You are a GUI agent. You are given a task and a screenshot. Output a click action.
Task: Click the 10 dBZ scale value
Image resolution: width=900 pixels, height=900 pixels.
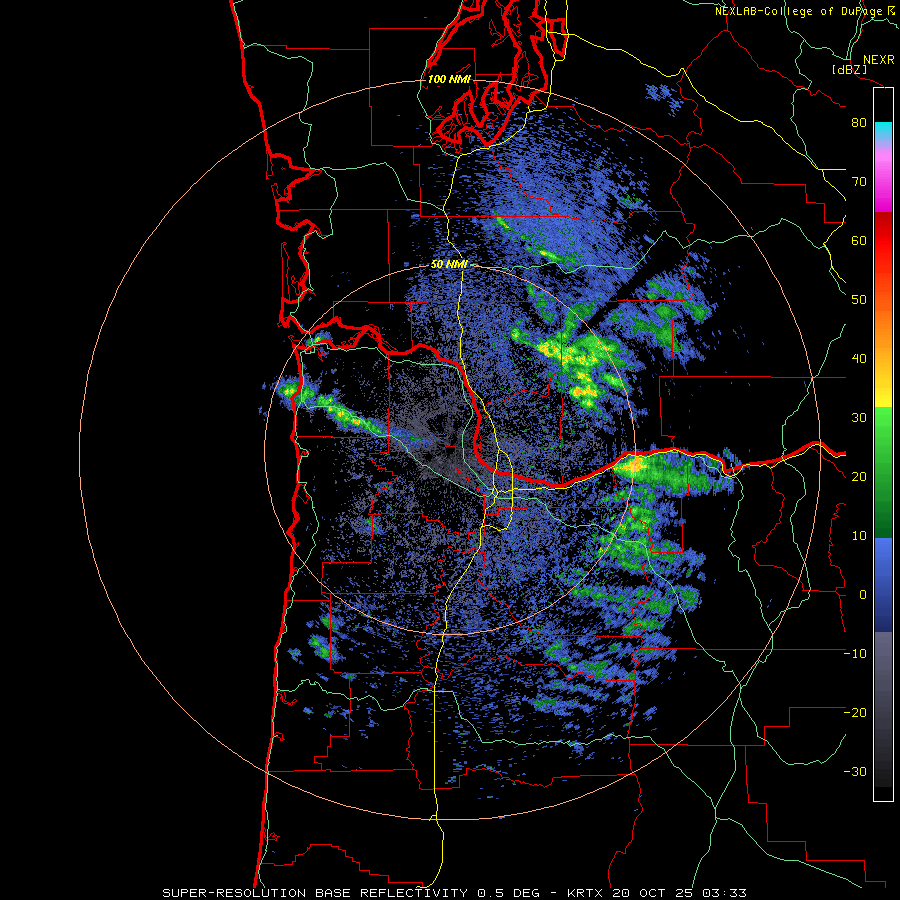859,536
